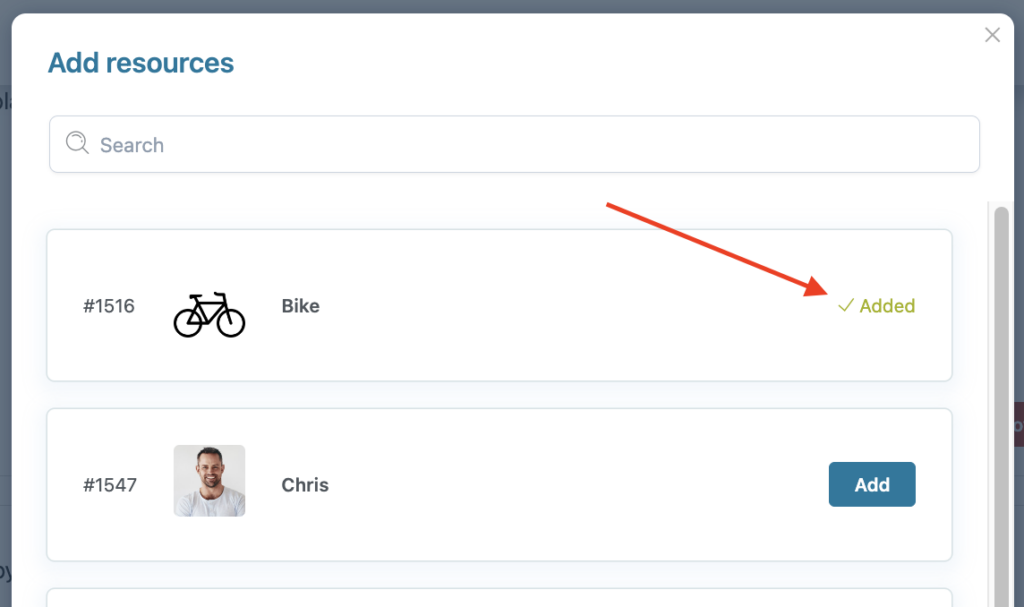Add Chris as a resource
This screenshot has height=607, width=1024.
(872, 484)
